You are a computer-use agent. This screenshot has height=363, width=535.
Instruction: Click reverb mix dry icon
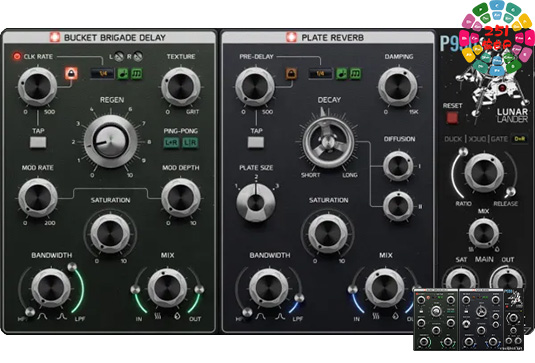tap(375, 316)
